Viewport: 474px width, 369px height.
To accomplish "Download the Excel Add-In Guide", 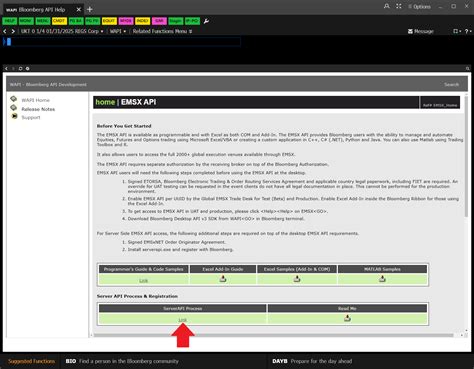I will 223,279.
